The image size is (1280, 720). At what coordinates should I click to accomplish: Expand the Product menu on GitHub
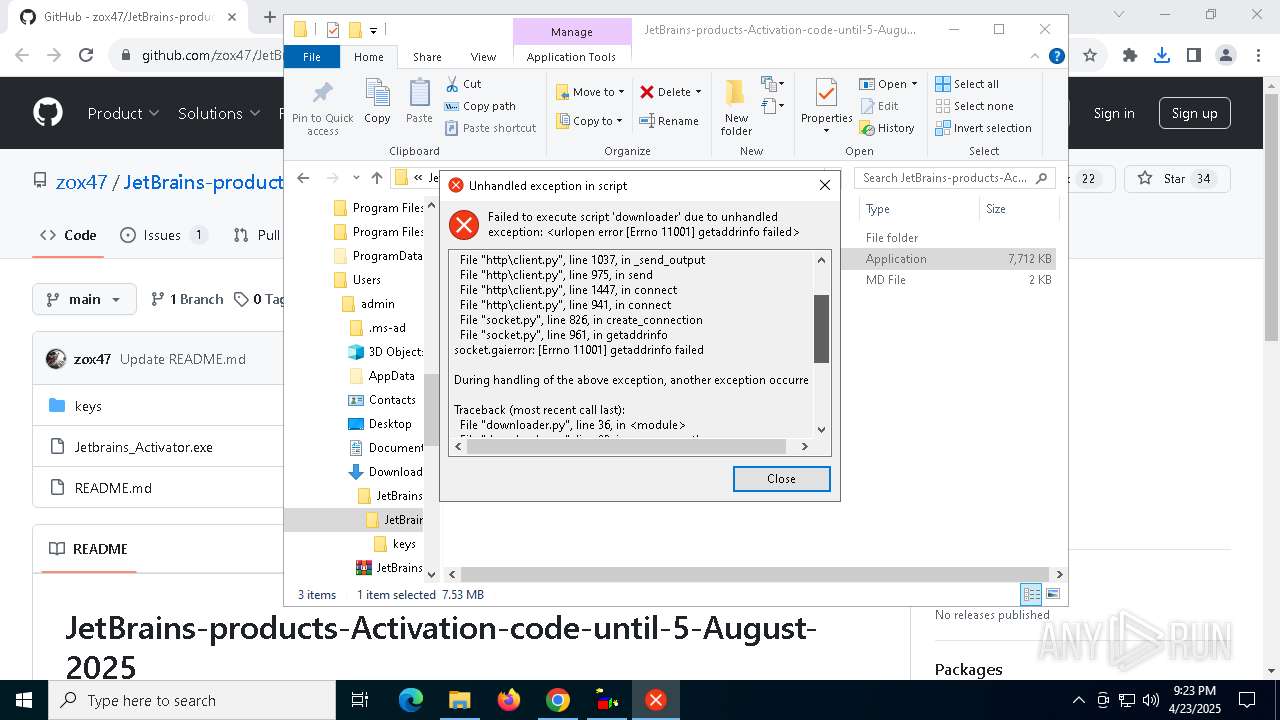coord(123,113)
